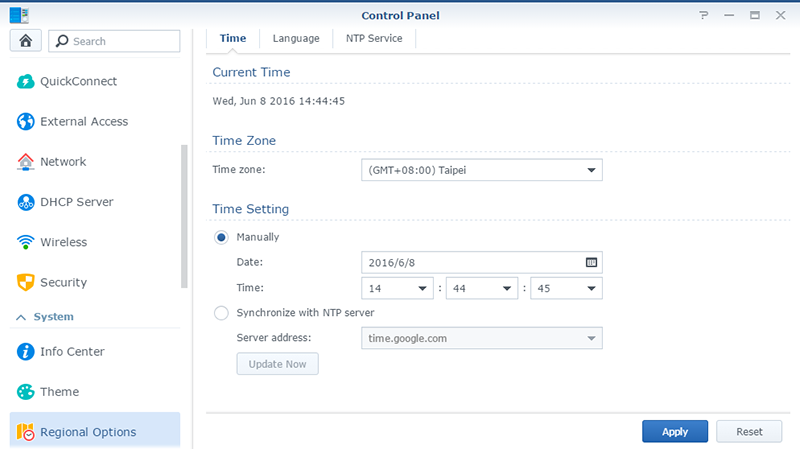Viewport: 800px width, 449px height.
Task: Open DHCP Server icon
Action: click(x=26, y=202)
